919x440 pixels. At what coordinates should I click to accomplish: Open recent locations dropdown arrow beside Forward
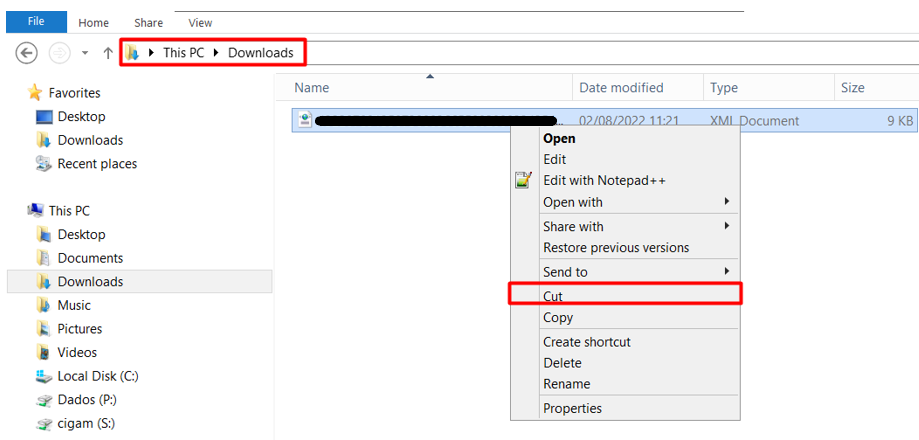[85, 53]
